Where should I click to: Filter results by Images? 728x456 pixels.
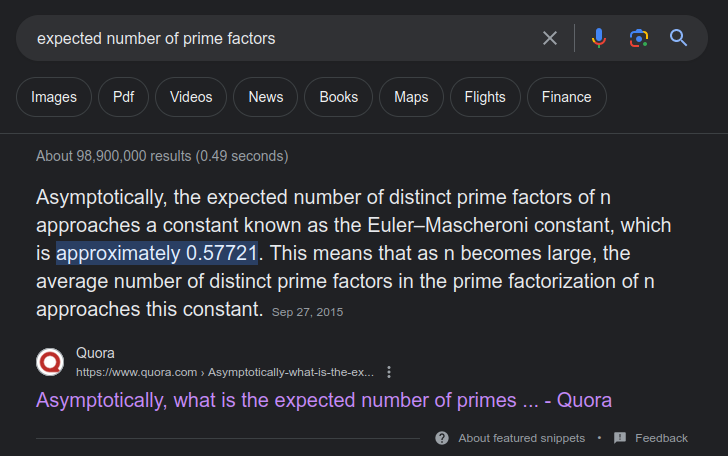pyautogui.click(x=54, y=97)
